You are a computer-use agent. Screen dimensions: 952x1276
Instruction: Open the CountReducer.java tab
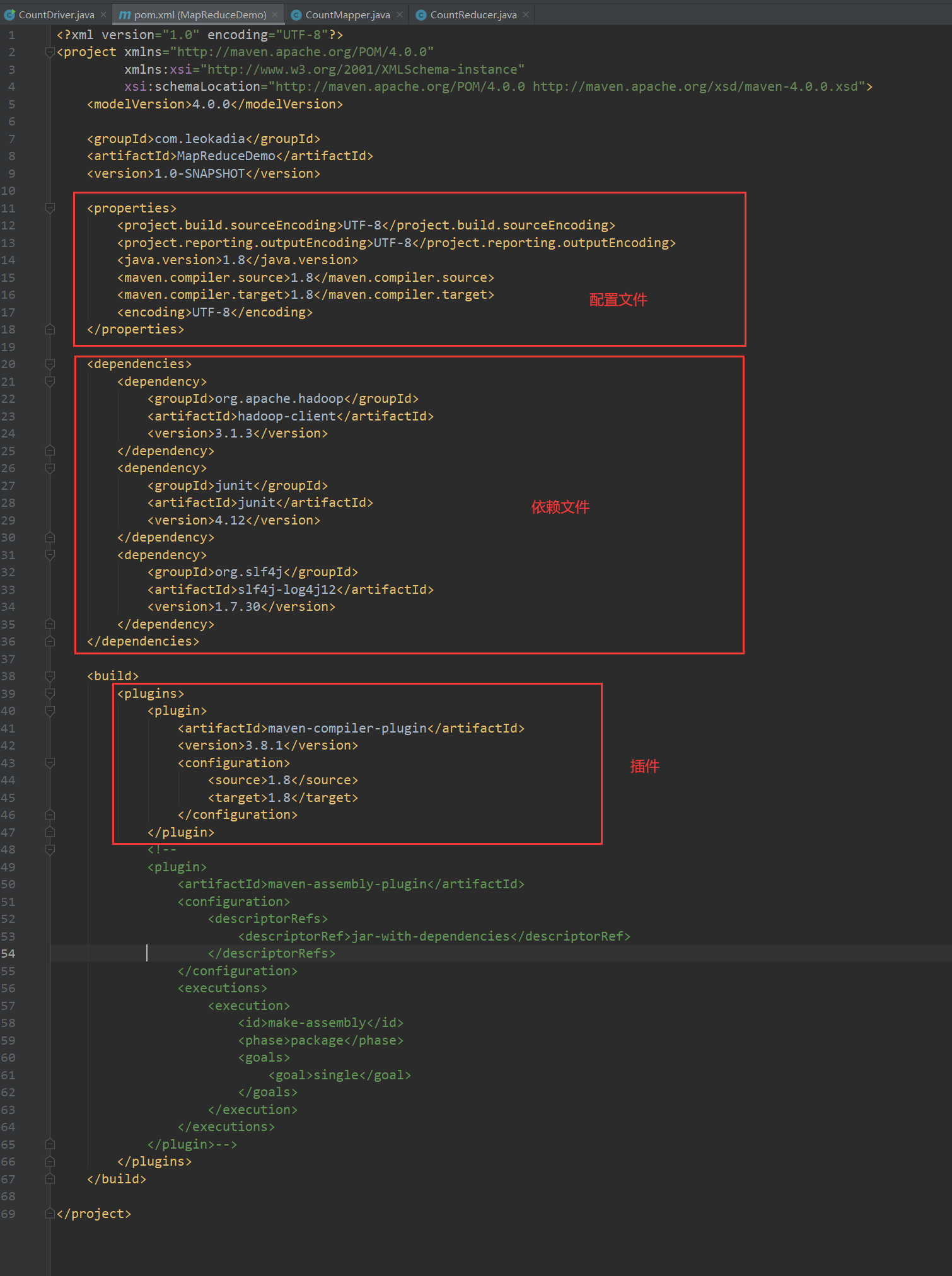pyautogui.click(x=473, y=14)
